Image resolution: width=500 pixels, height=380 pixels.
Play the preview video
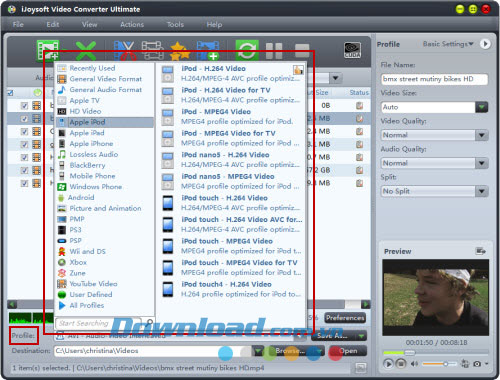click(x=388, y=363)
